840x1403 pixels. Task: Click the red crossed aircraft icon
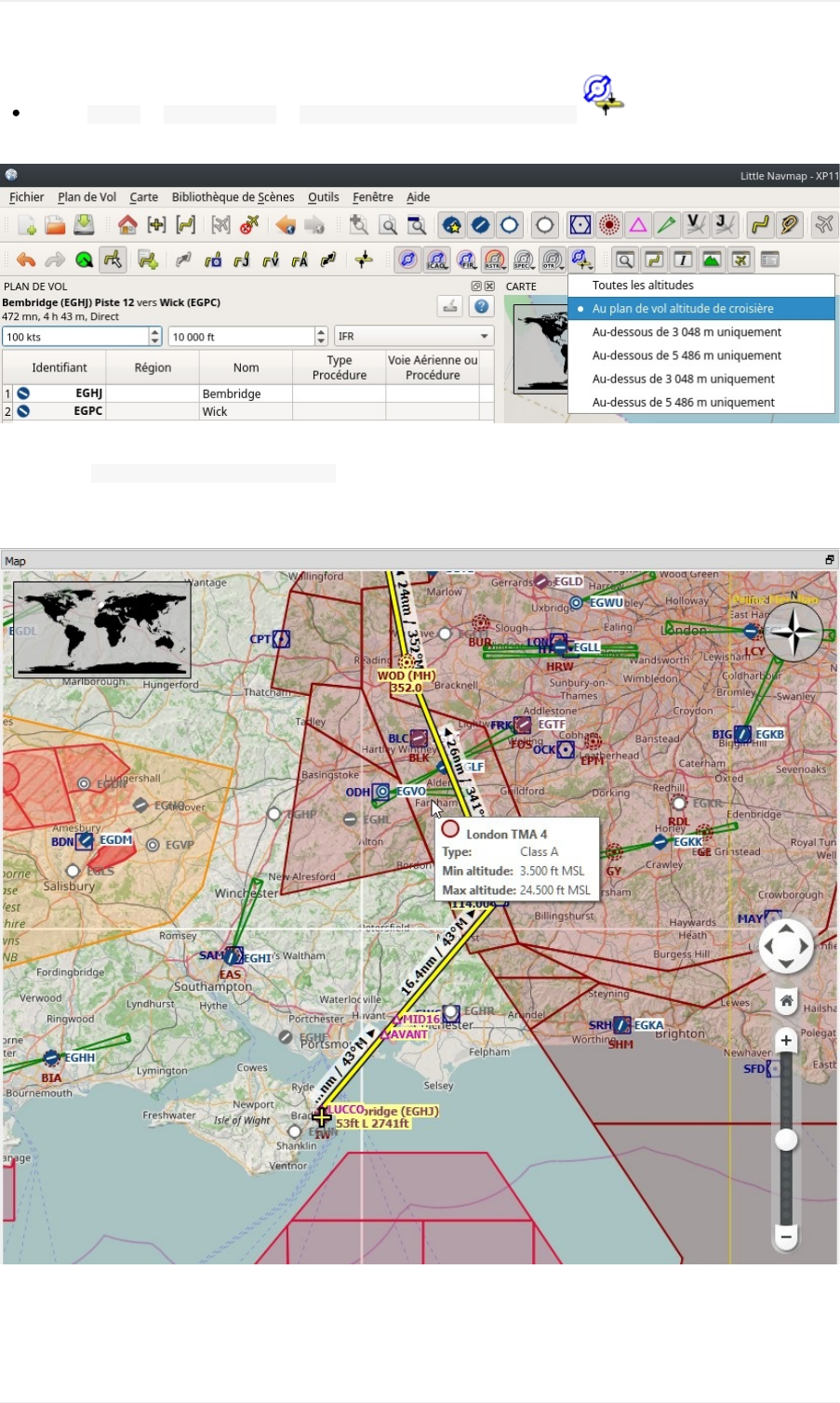click(249, 225)
